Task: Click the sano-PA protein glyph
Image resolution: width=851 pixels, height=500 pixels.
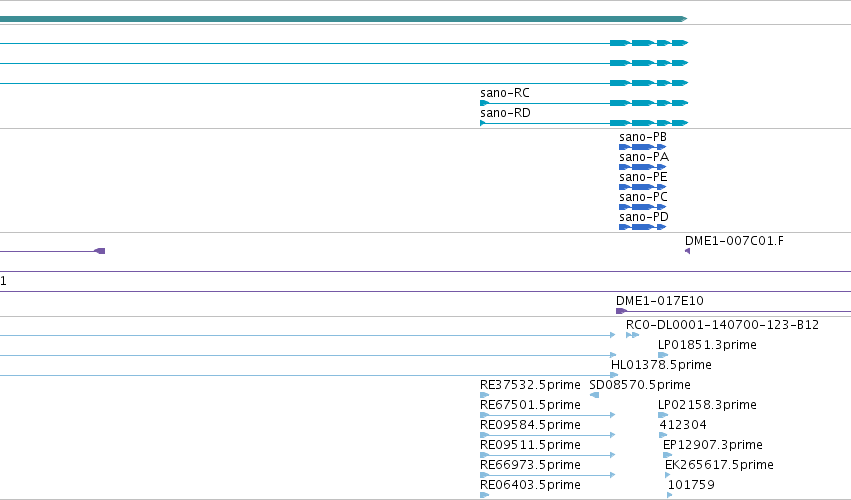Action: [643, 167]
